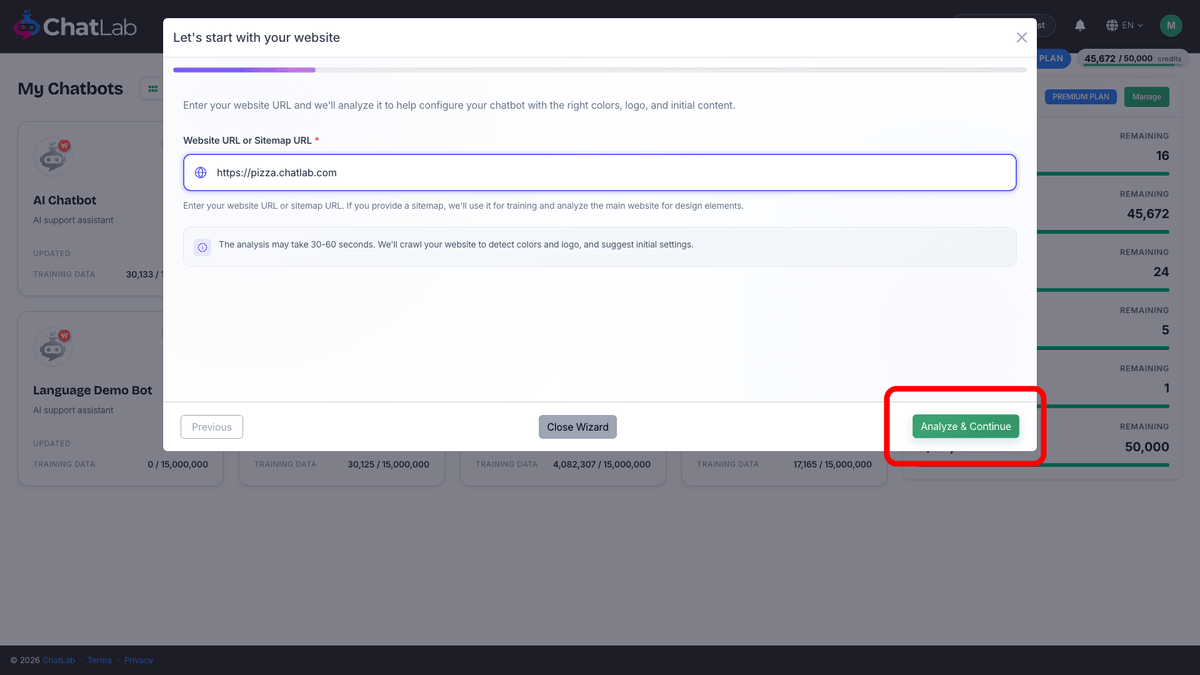Open the Privacy footer link
The height and width of the screenshot is (675, 1200).
(x=139, y=660)
